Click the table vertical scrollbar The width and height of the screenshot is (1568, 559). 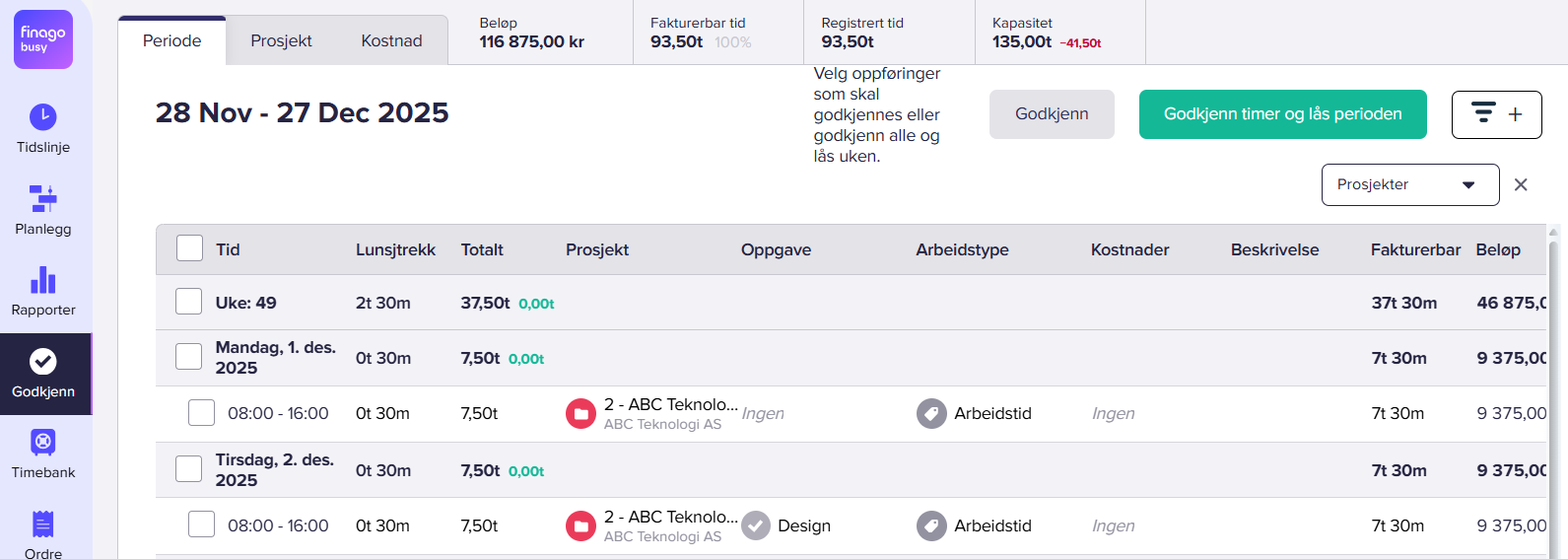(1553, 394)
